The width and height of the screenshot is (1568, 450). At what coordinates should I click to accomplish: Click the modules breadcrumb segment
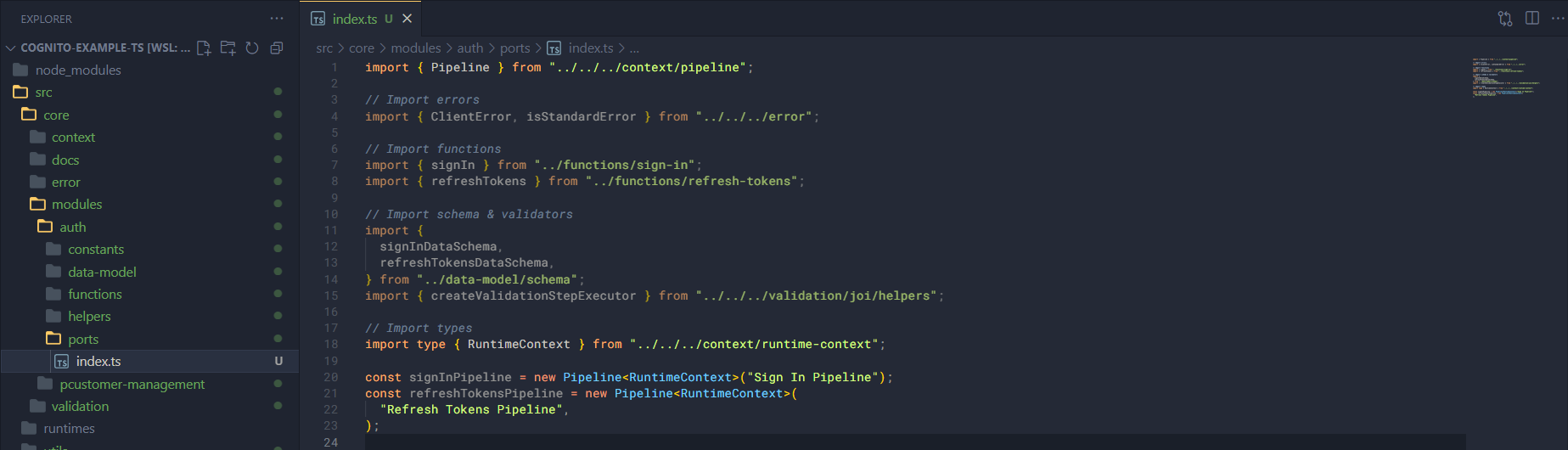click(415, 48)
